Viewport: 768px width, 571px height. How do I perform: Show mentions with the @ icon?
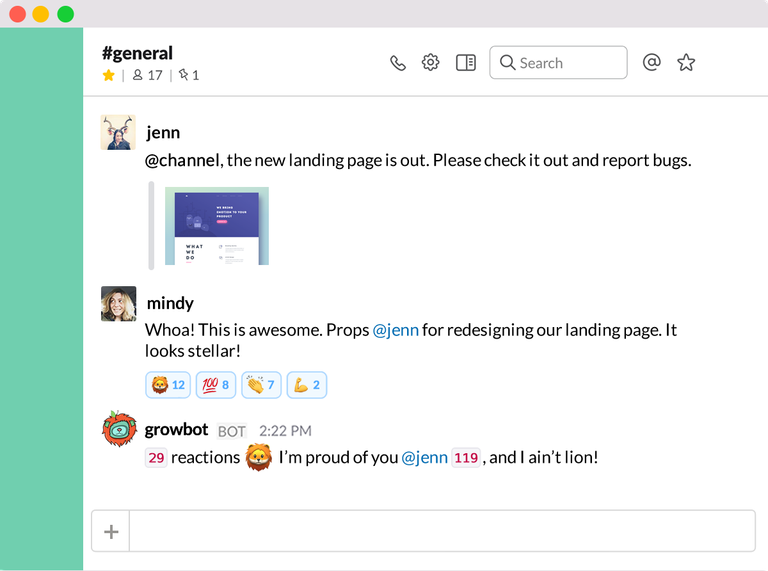[651, 63]
